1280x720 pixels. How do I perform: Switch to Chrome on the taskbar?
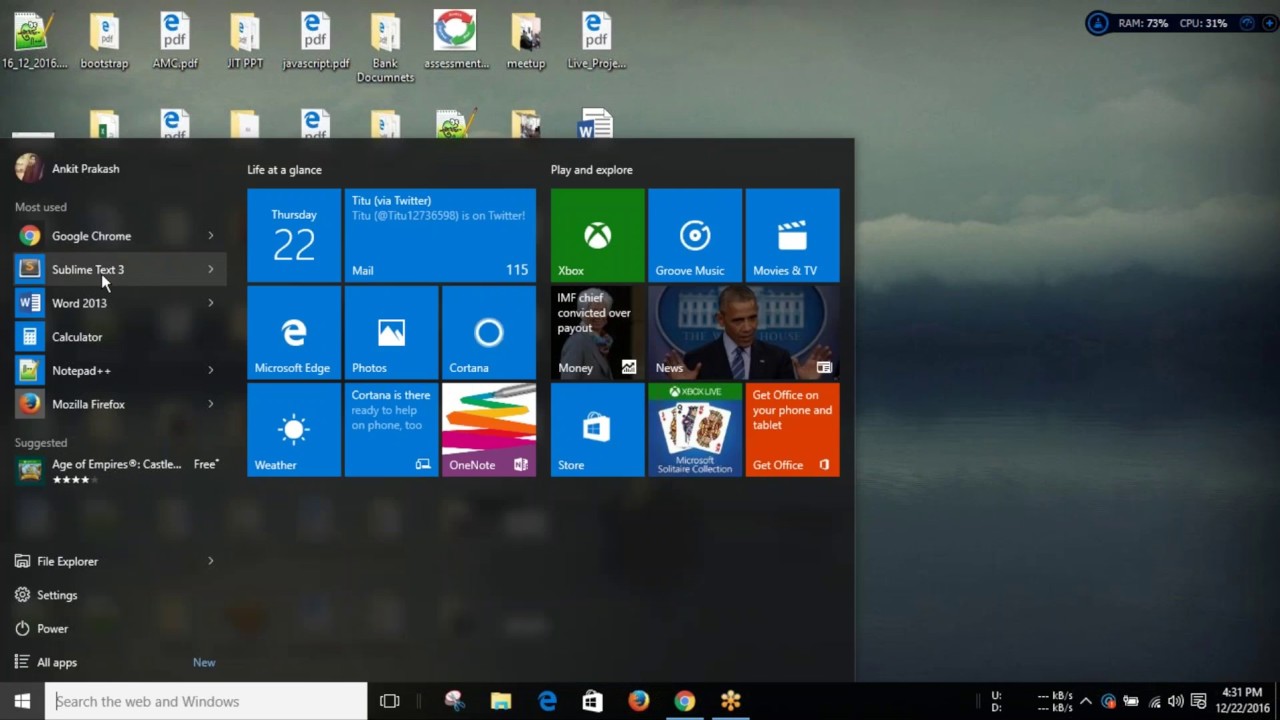click(x=685, y=701)
